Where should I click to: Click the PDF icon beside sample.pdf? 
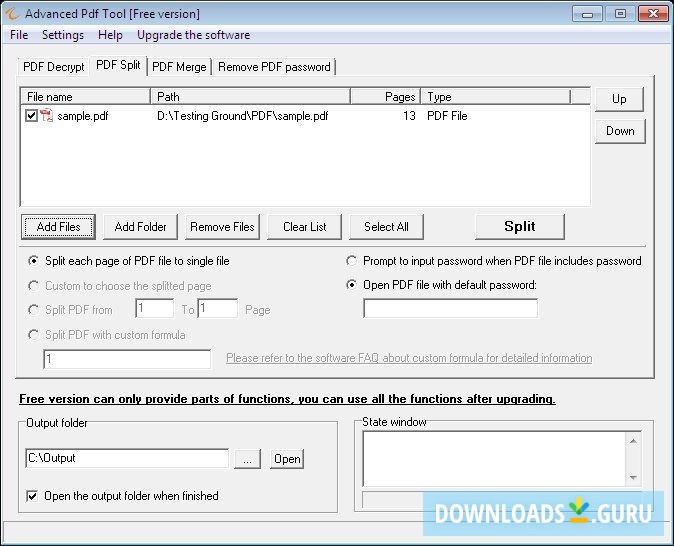[x=46, y=116]
